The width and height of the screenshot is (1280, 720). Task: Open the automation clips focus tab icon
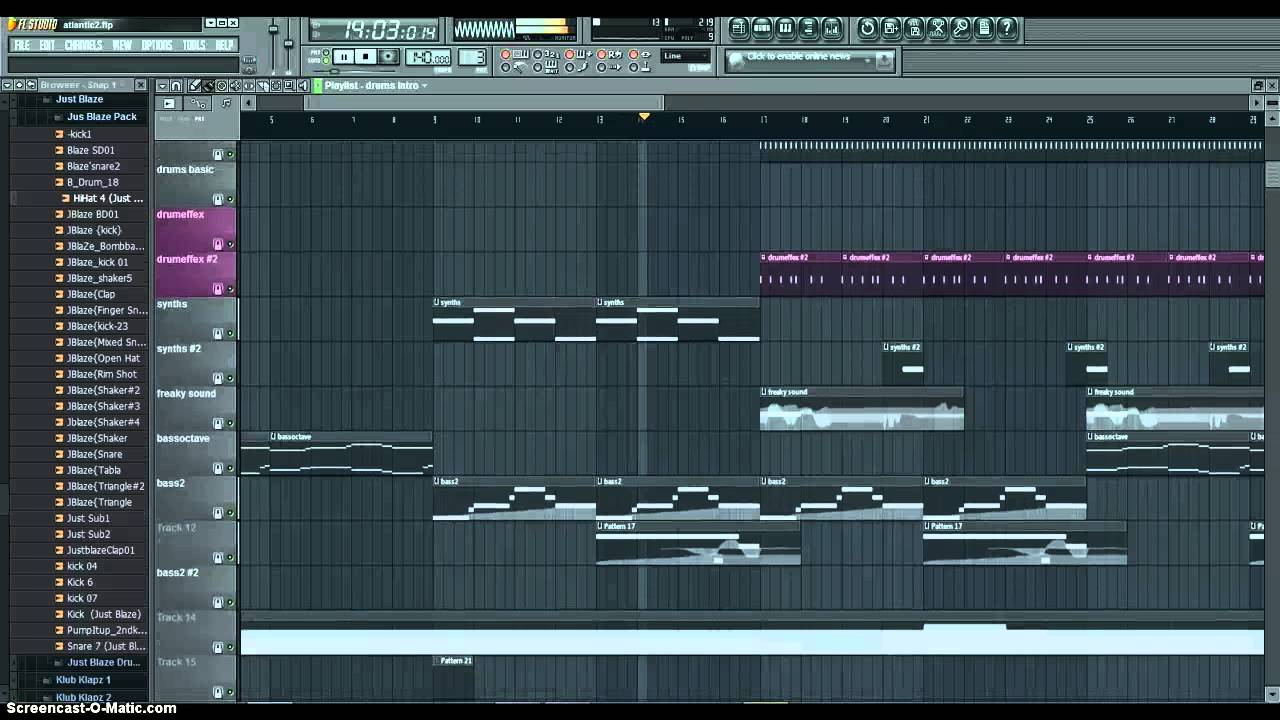coord(199,103)
